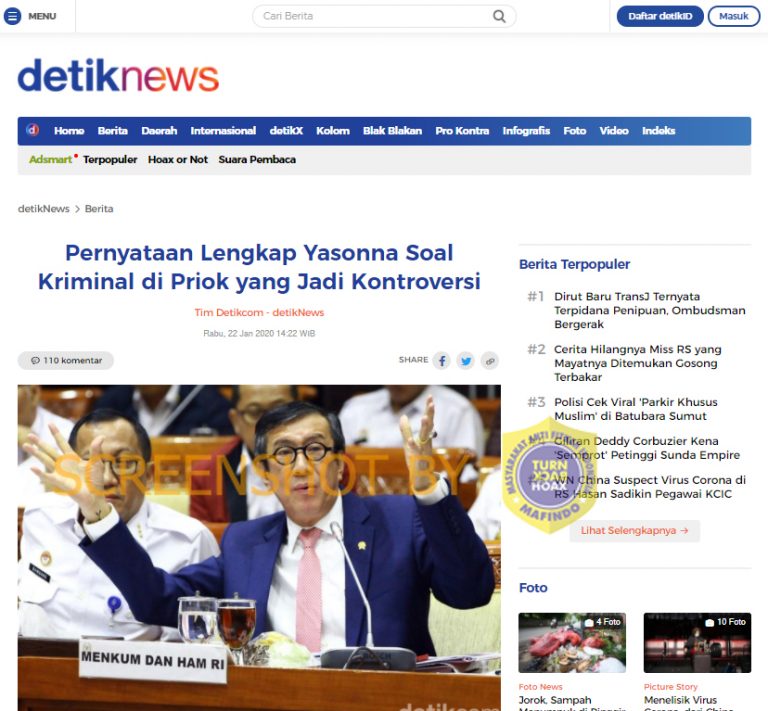Open popular story about Miss RS
The width and height of the screenshot is (768, 711).
point(637,363)
